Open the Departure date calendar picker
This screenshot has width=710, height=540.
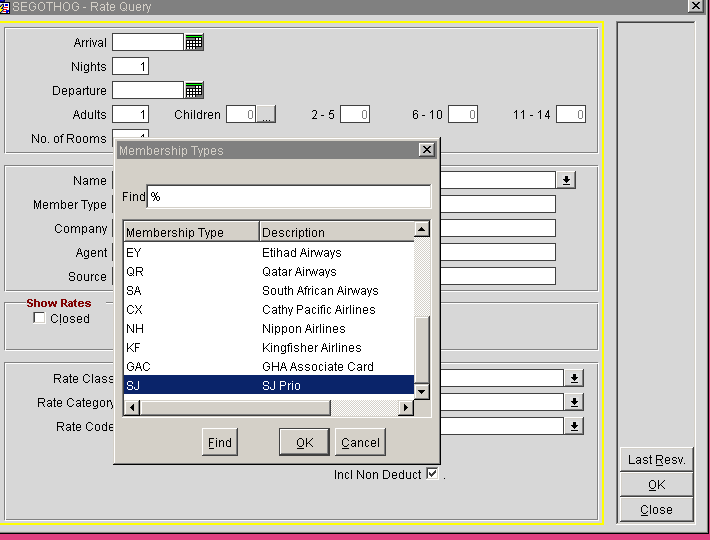tap(194, 91)
